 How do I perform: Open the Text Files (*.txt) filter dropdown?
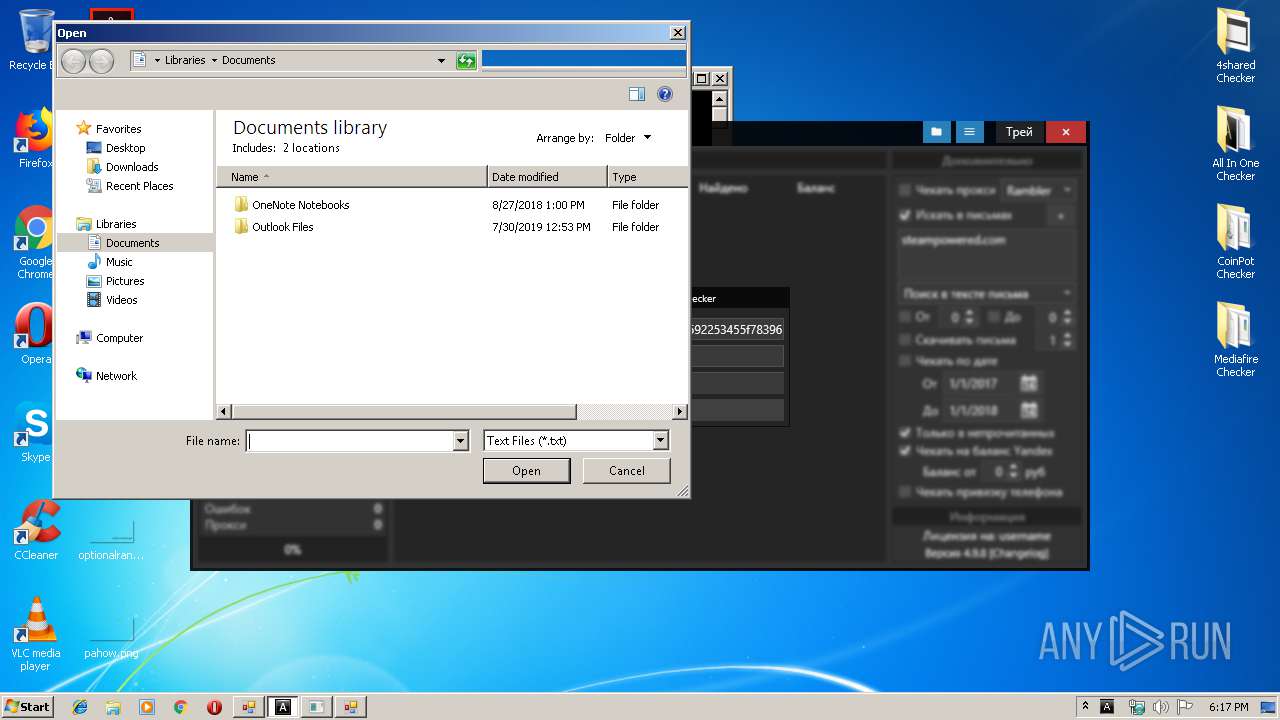(x=575, y=441)
